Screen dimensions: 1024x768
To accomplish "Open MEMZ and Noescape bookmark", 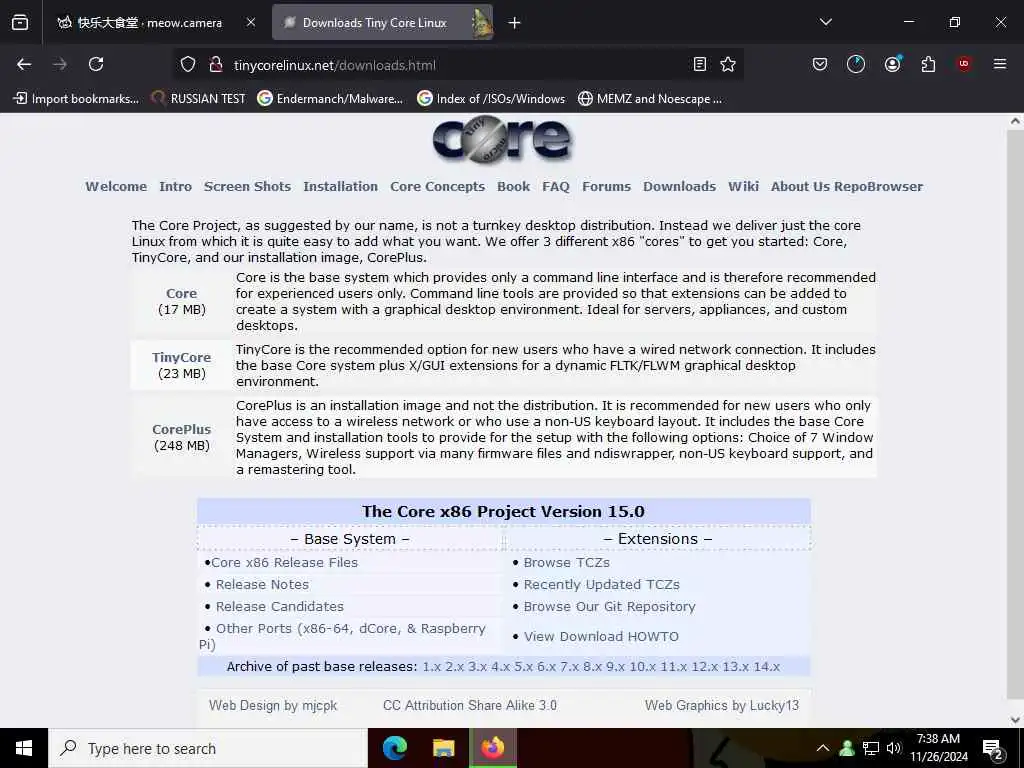I will point(650,99).
